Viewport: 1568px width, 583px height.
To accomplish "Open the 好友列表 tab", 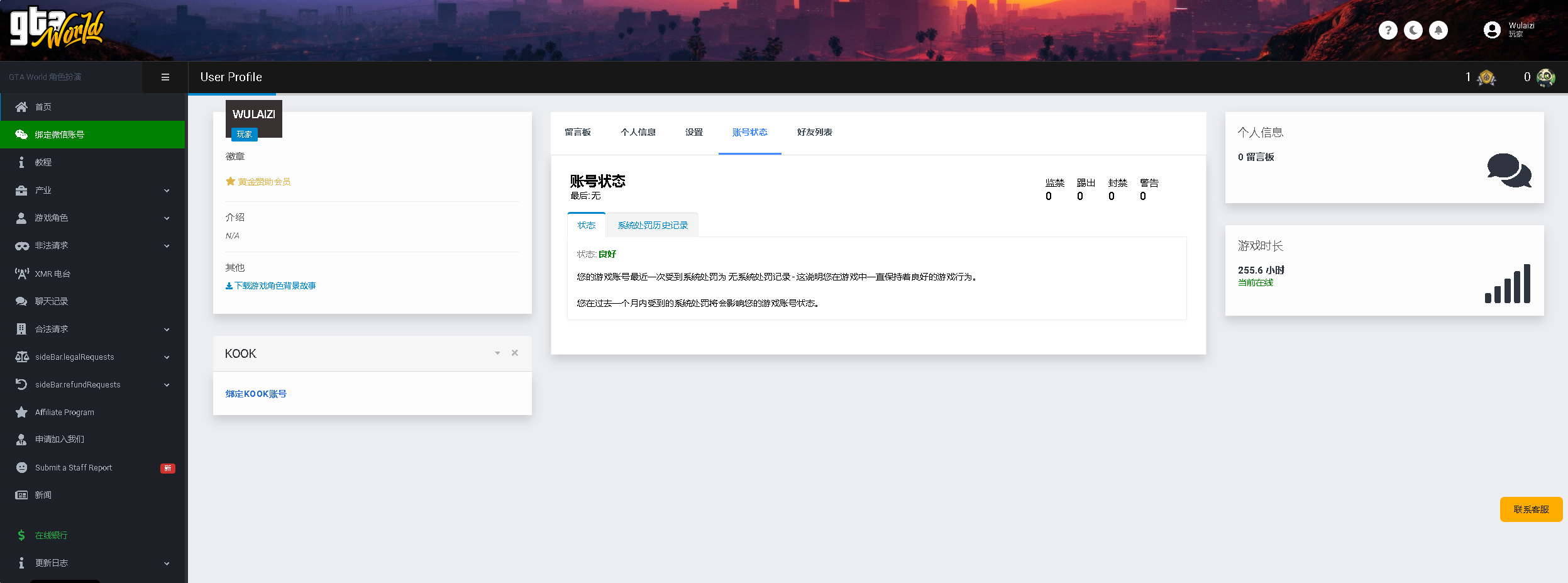I will pyautogui.click(x=815, y=132).
